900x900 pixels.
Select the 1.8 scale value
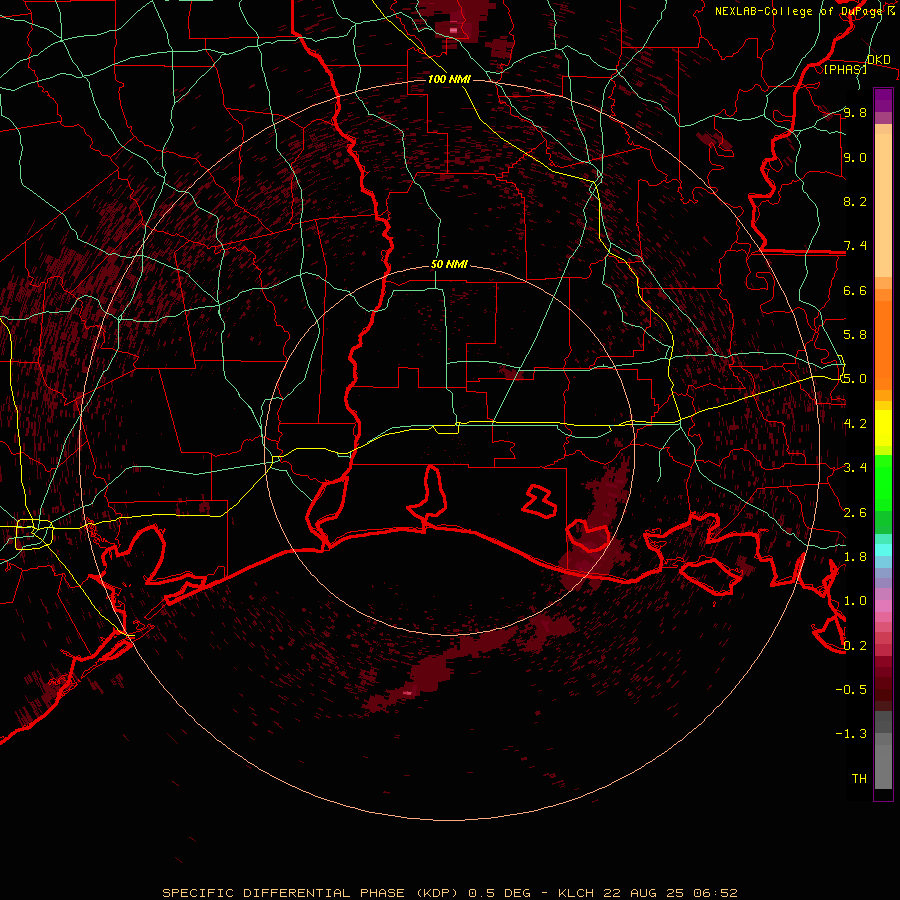pyautogui.click(x=855, y=557)
